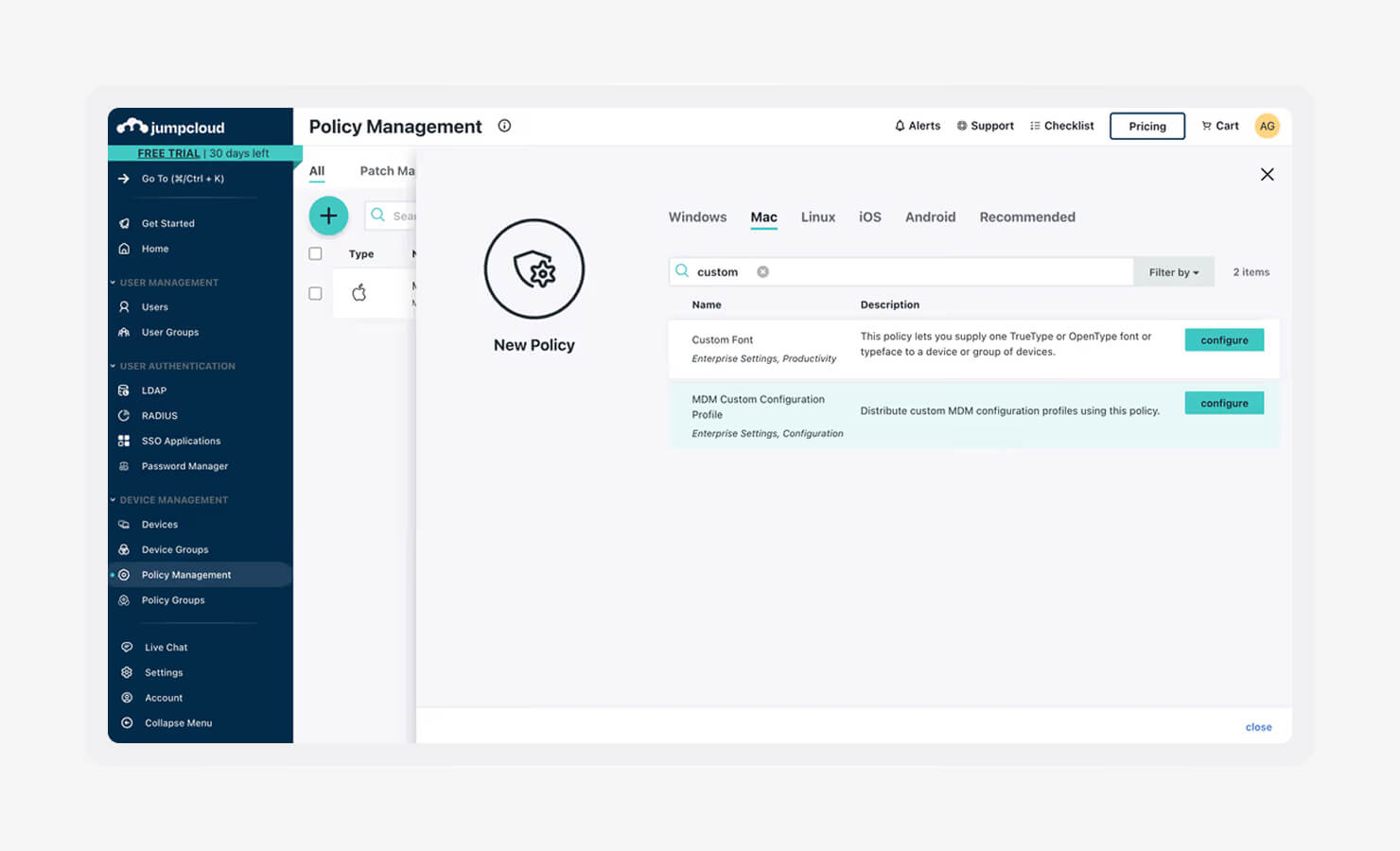Click the Alerts bell icon
1400x851 pixels.
(900, 126)
